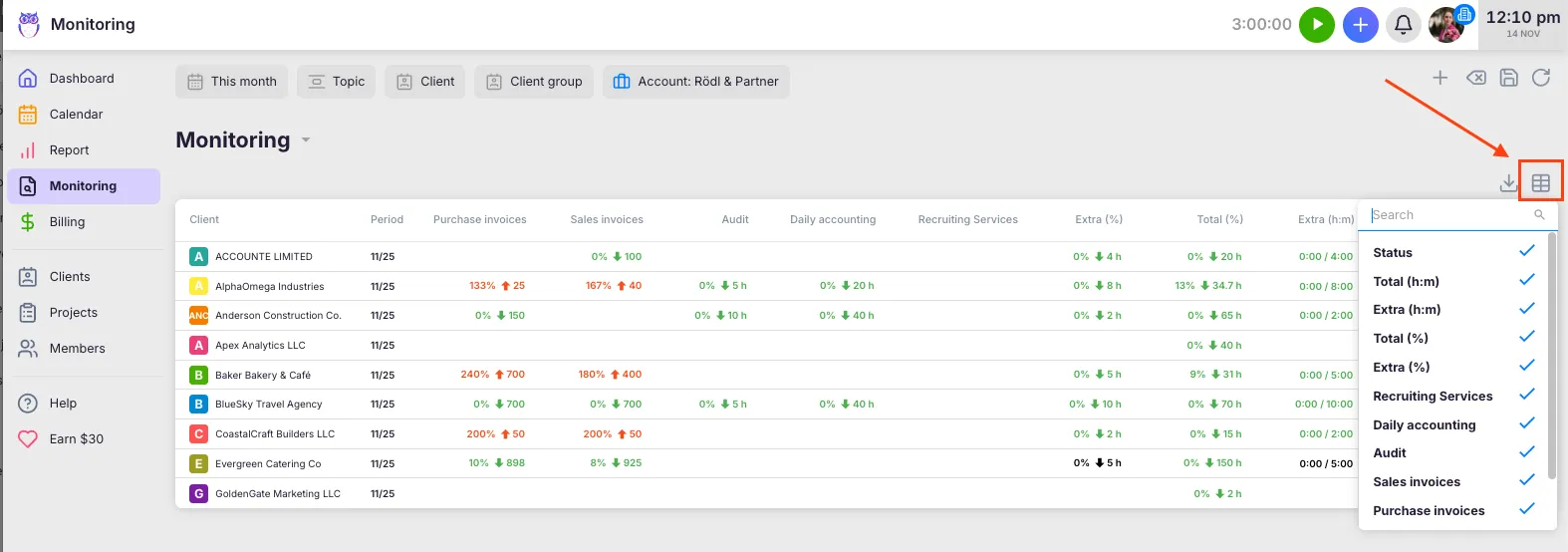Click the save filter icon

pos(1508,78)
